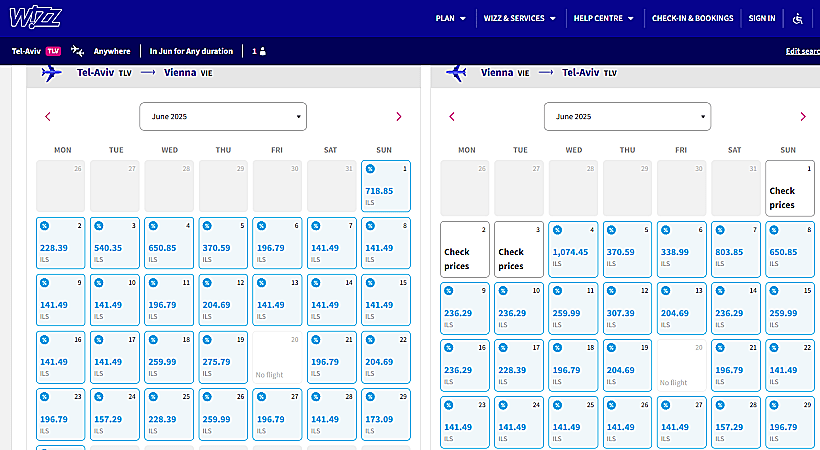The height and width of the screenshot is (450, 820).
Task: Go to previous month in Vienna to Tel-Aviv calendar
Action: [x=452, y=117]
